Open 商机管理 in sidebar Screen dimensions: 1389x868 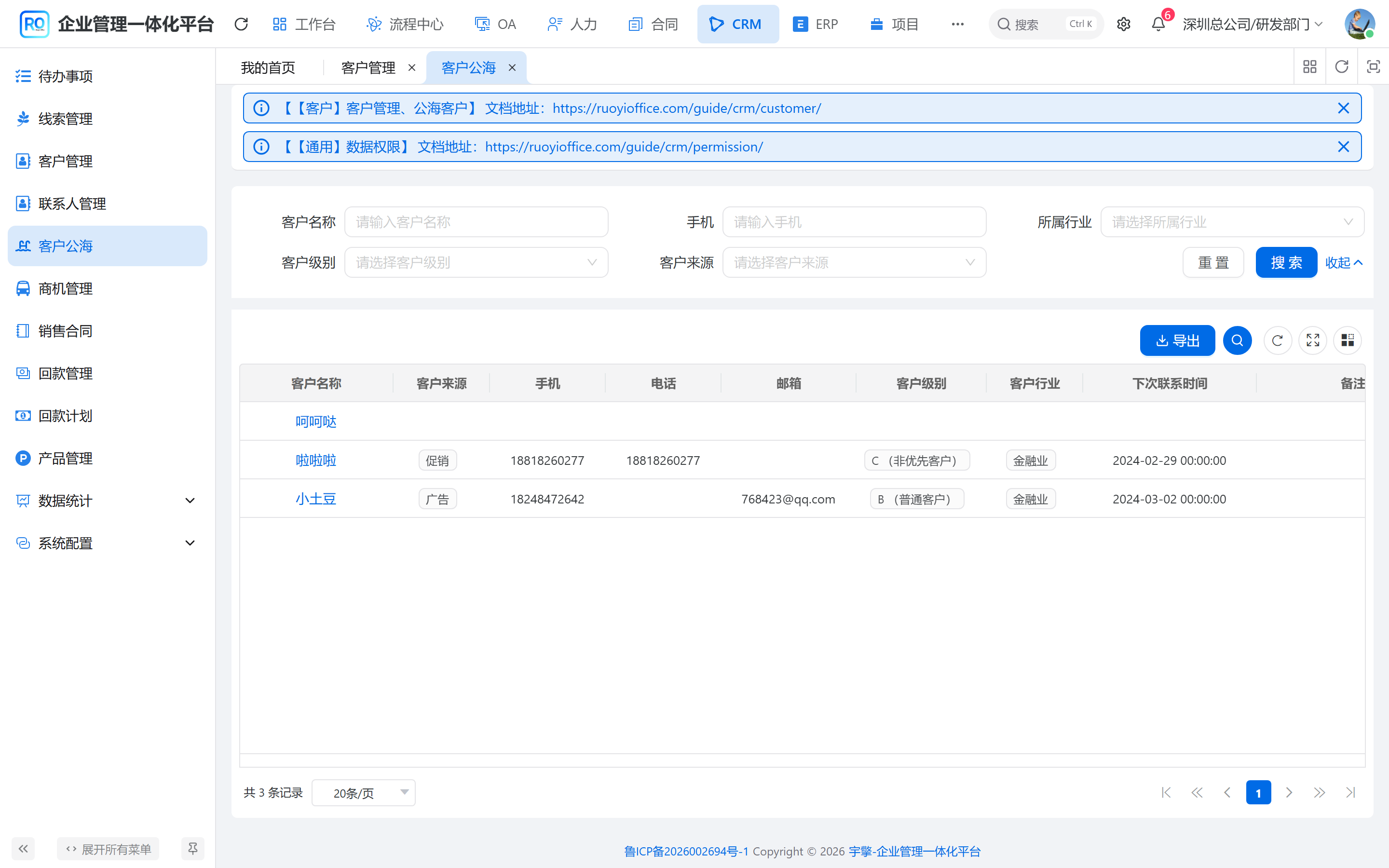click(108, 289)
